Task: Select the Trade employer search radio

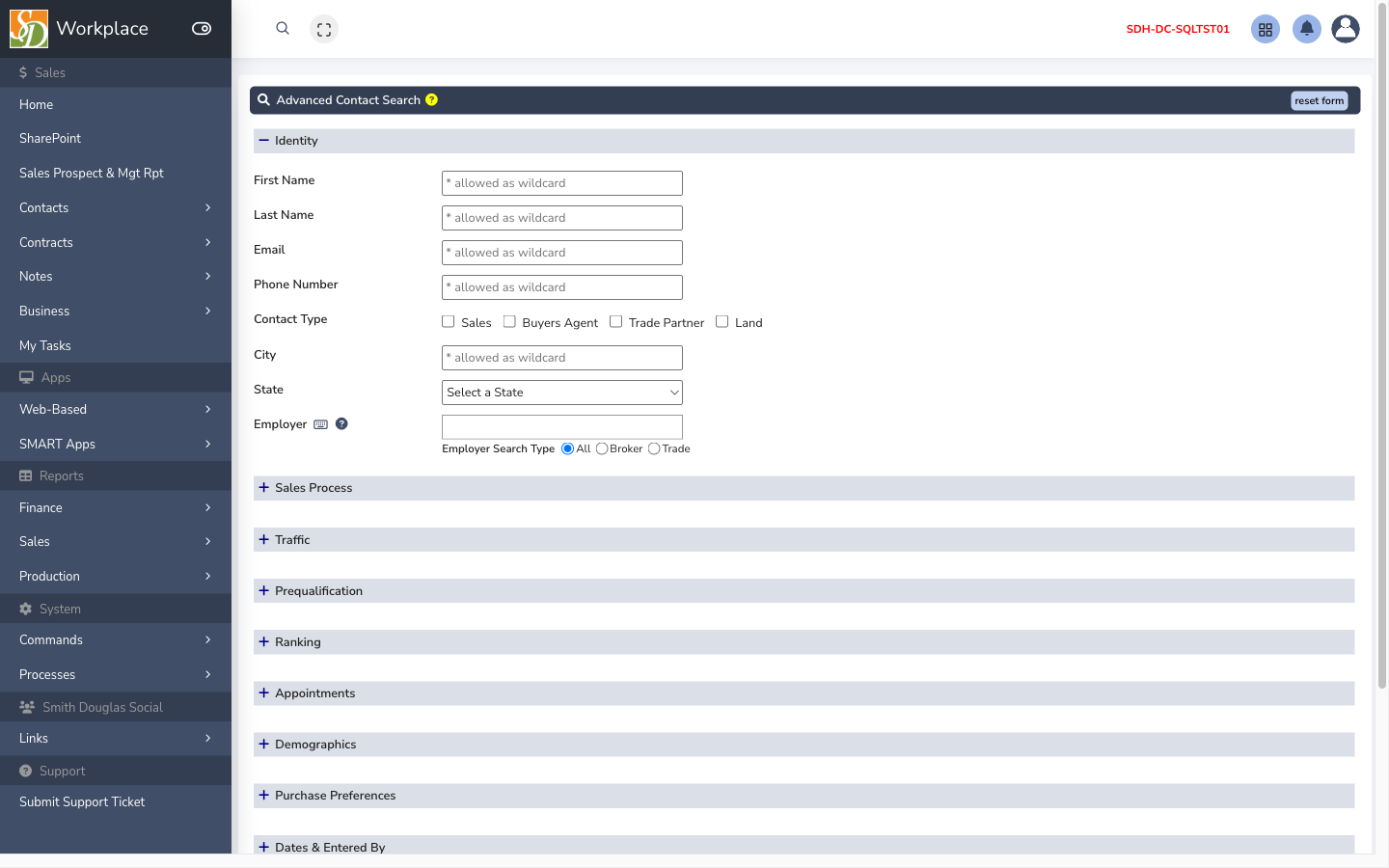Action: (654, 449)
